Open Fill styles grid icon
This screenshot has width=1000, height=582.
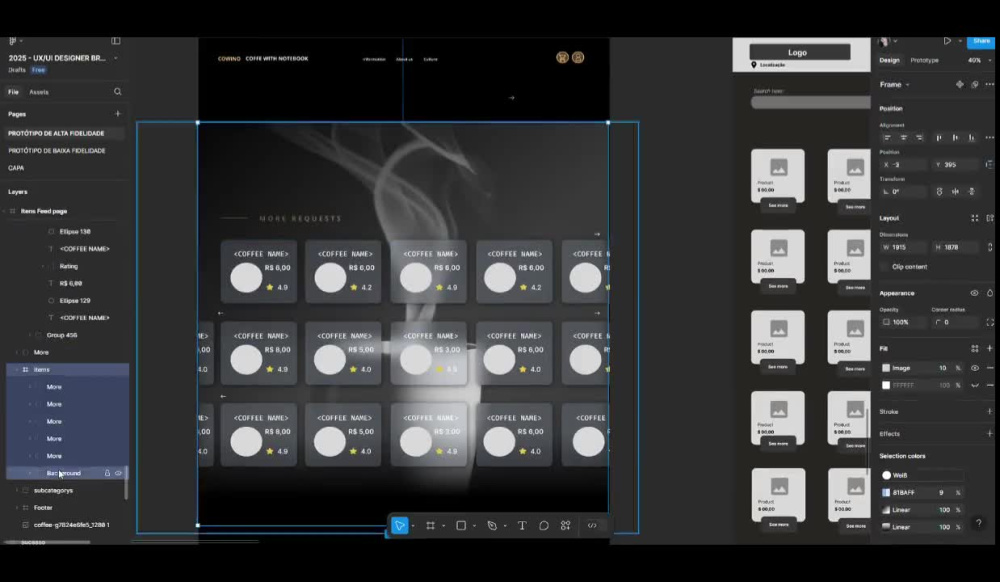[x=974, y=349]
